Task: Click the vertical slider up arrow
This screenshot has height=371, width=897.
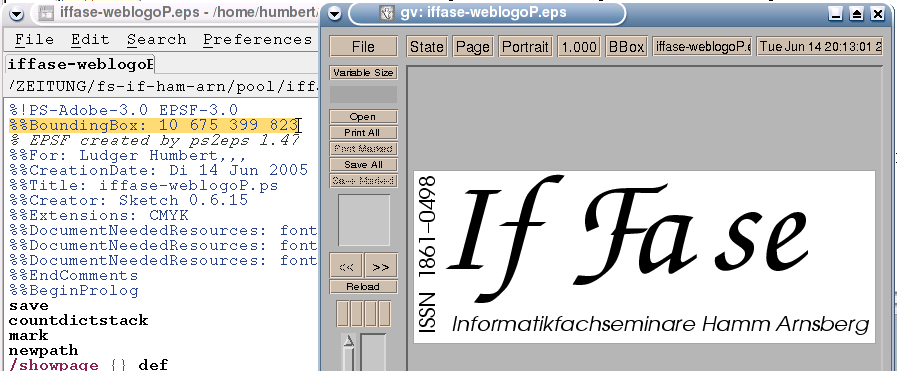Action: point(348,342)
